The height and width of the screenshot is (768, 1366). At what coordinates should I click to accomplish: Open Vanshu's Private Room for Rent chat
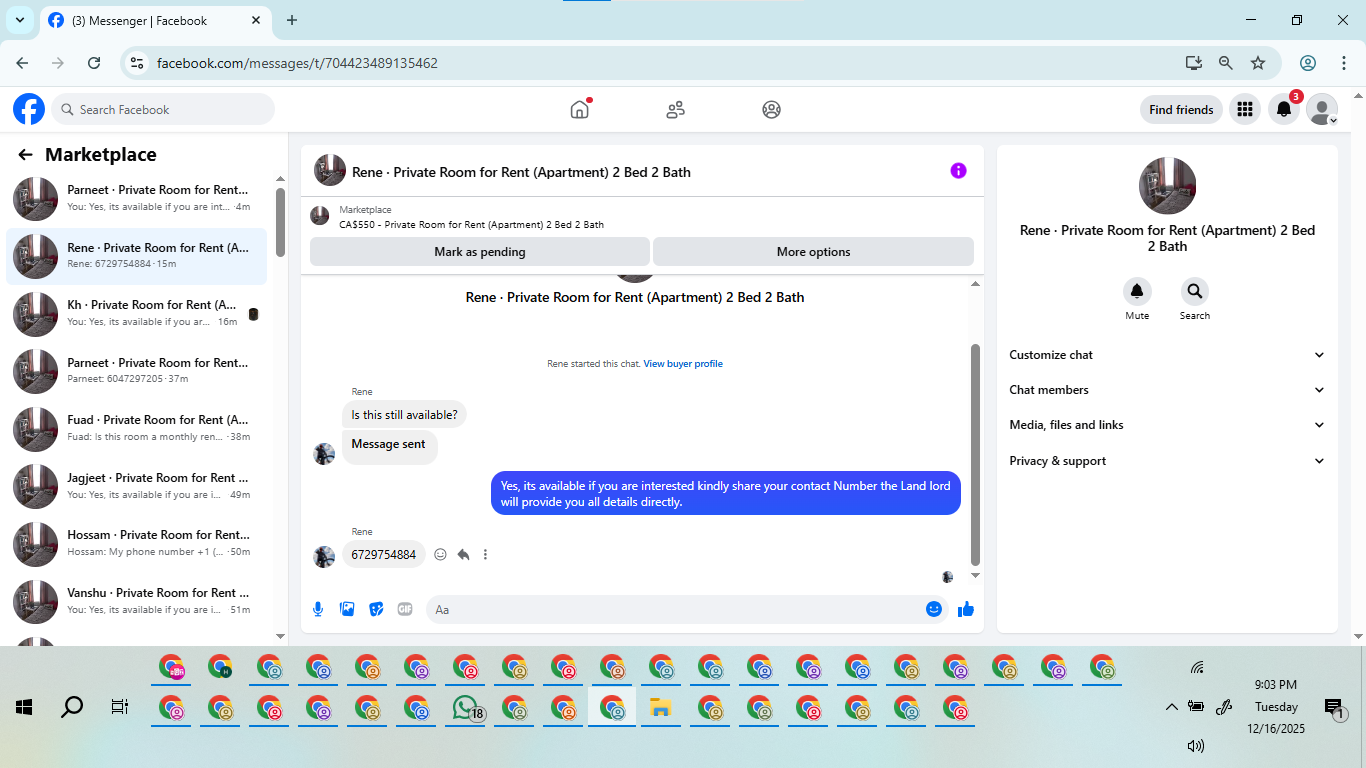point(137,601)
